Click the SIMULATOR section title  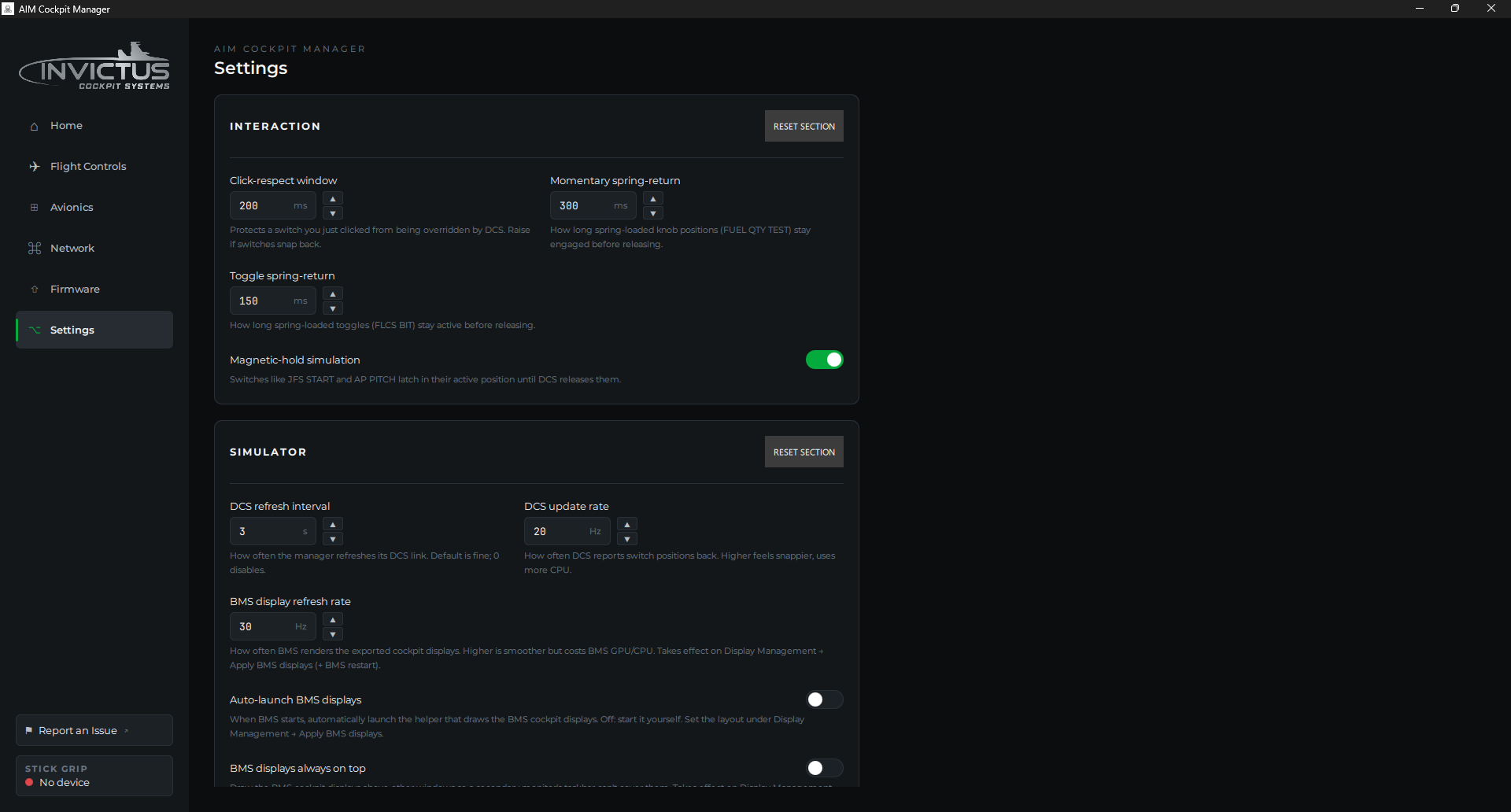tap(268, 452)
